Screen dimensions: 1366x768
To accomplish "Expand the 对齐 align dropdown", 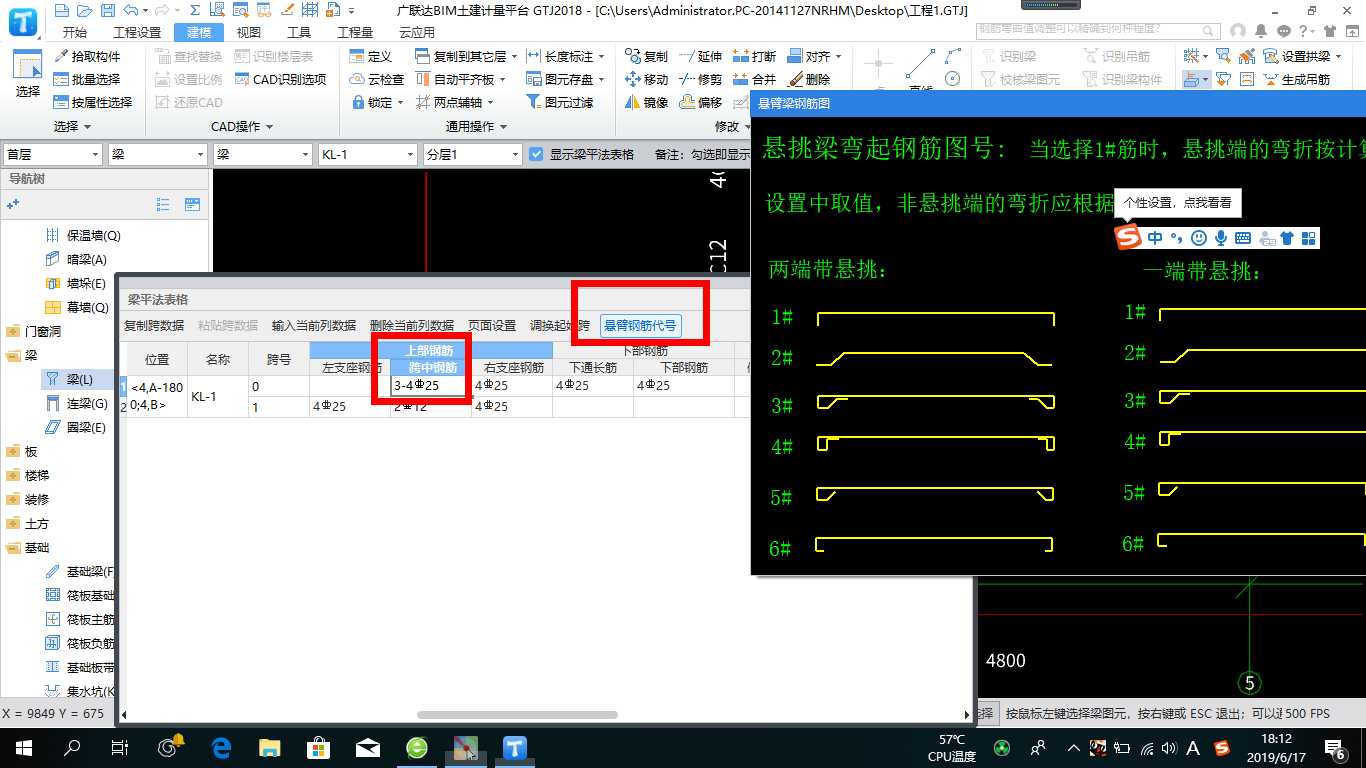I will click(x=838, y=57).
